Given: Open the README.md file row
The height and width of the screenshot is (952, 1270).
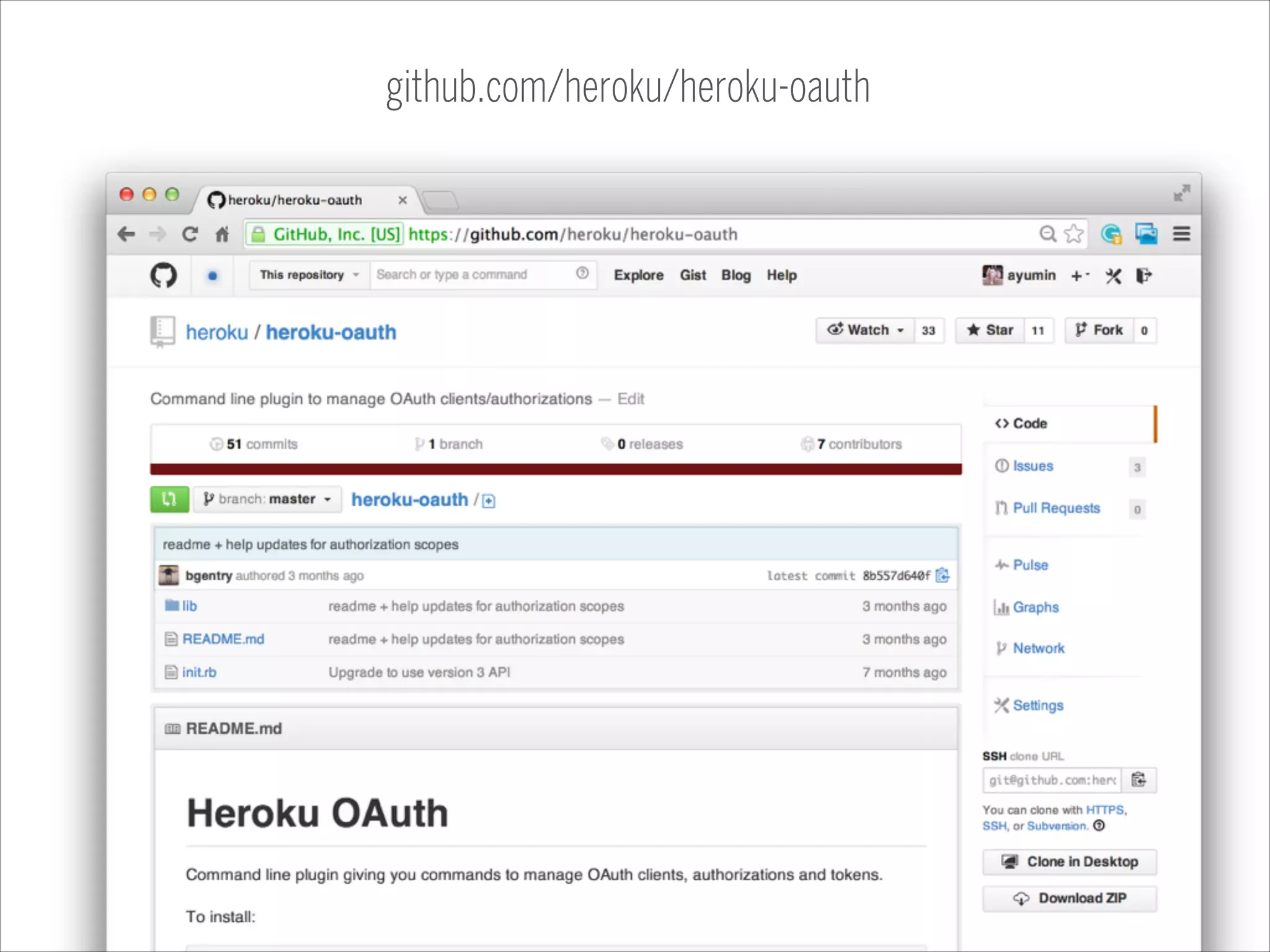Looking at the screenshot, I should [x=556, y=639].
